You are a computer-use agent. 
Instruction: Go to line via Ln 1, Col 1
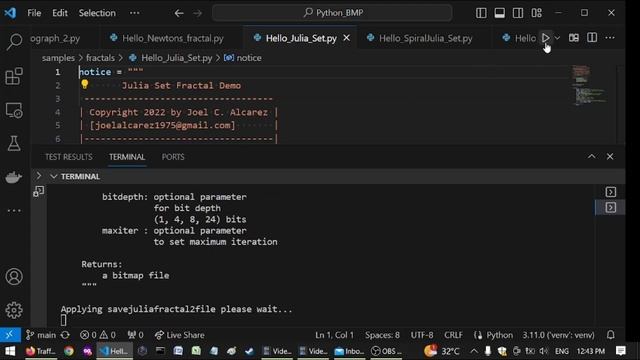[x=334, y=335]
